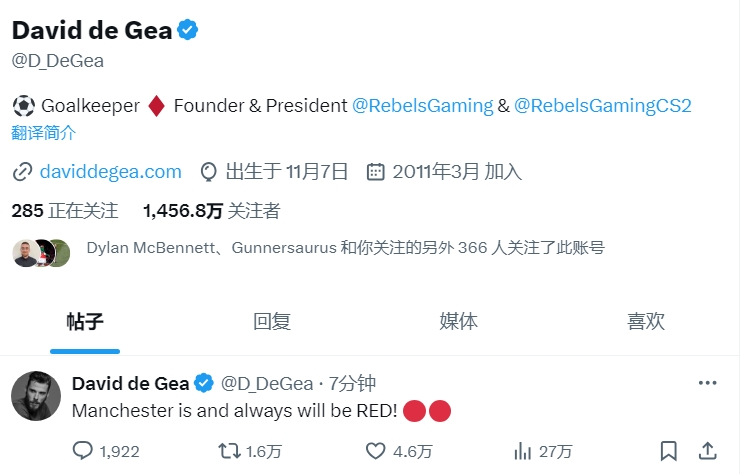The width and height of the screenshot is (745, 474).
Task: Click verified badge next to profile name
Action: point(188,29)
